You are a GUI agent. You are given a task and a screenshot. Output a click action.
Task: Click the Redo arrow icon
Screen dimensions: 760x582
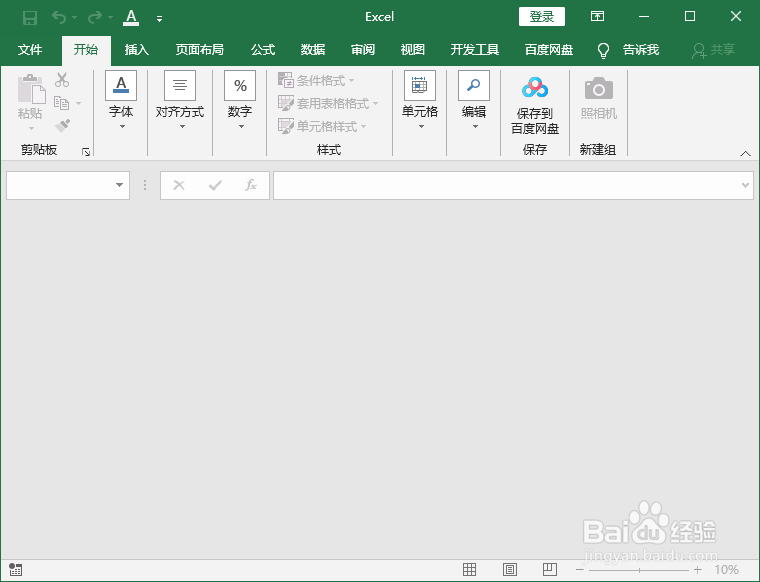coord(95,17)
